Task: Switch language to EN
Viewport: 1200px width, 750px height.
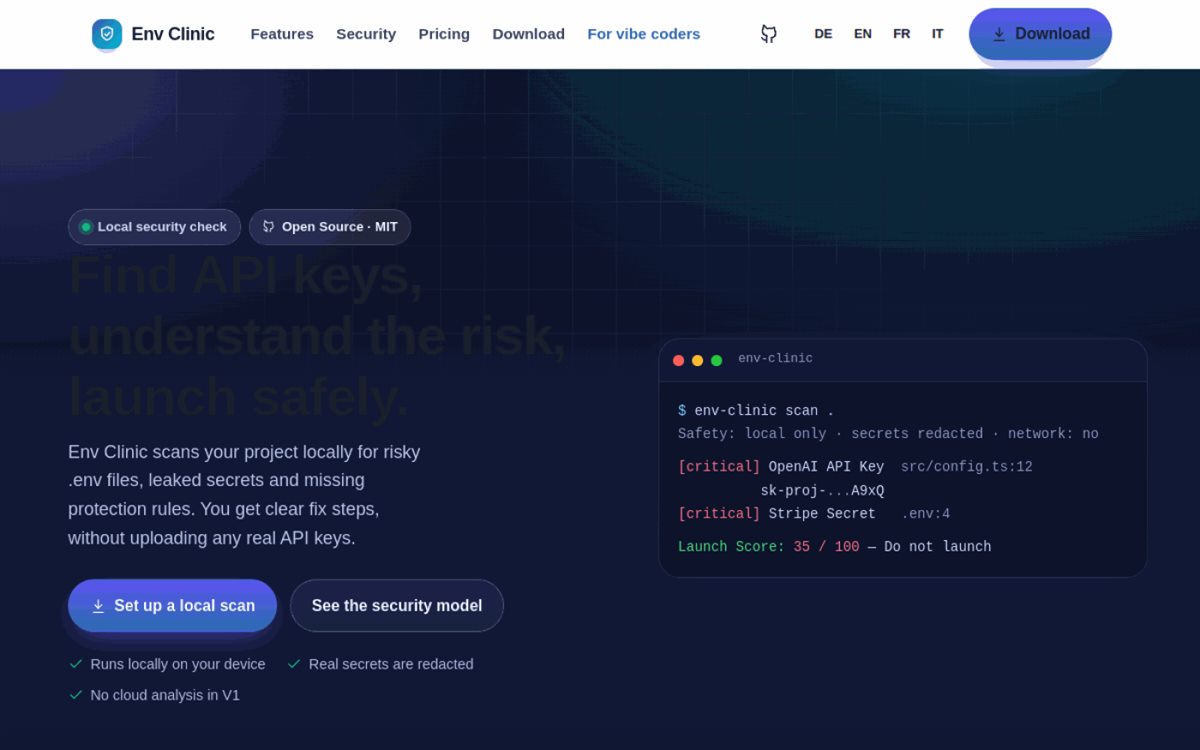Action: pyautogui.click(x=863, y=34)
